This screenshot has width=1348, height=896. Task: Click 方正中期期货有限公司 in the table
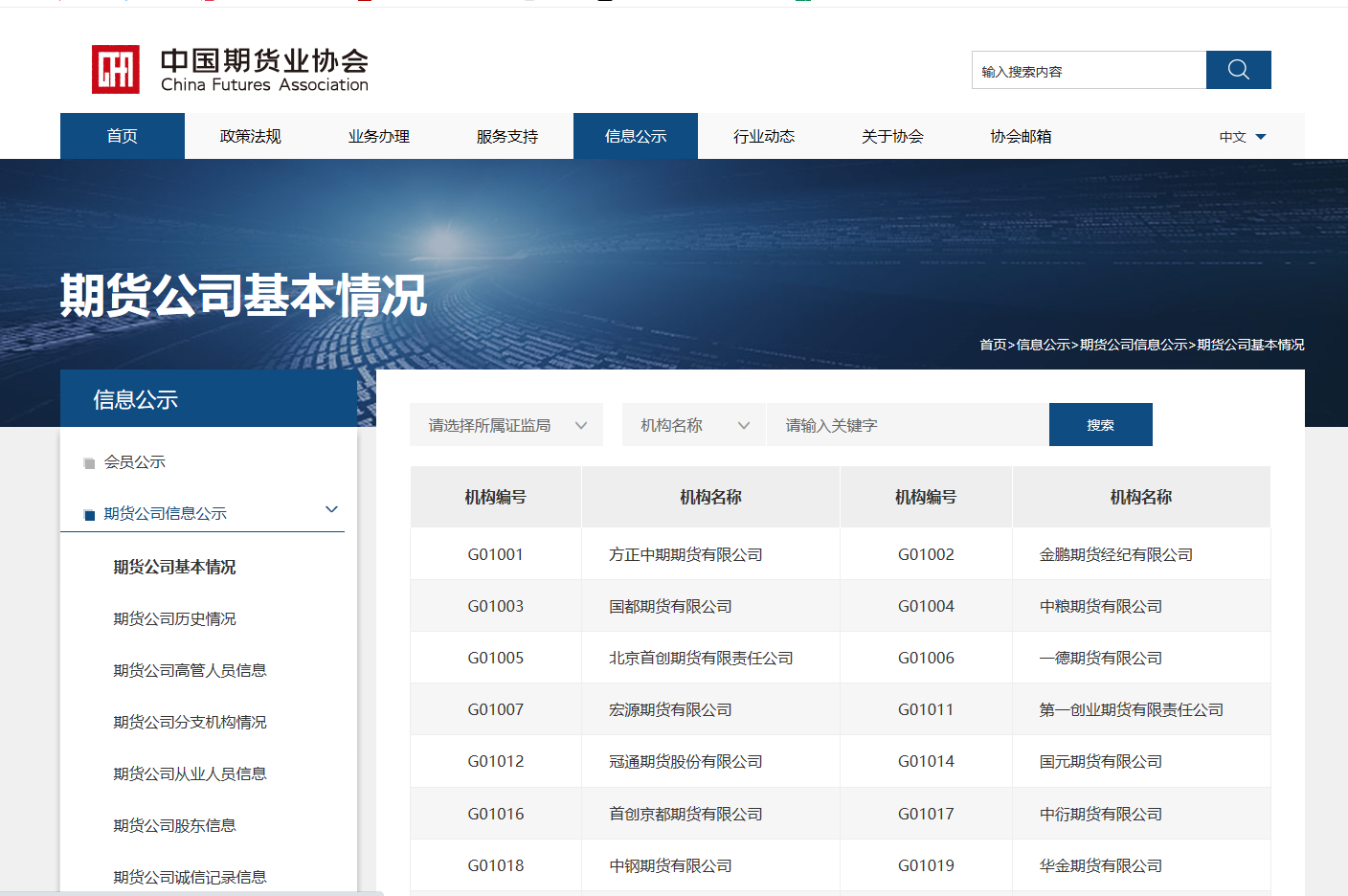coord(685,554)
